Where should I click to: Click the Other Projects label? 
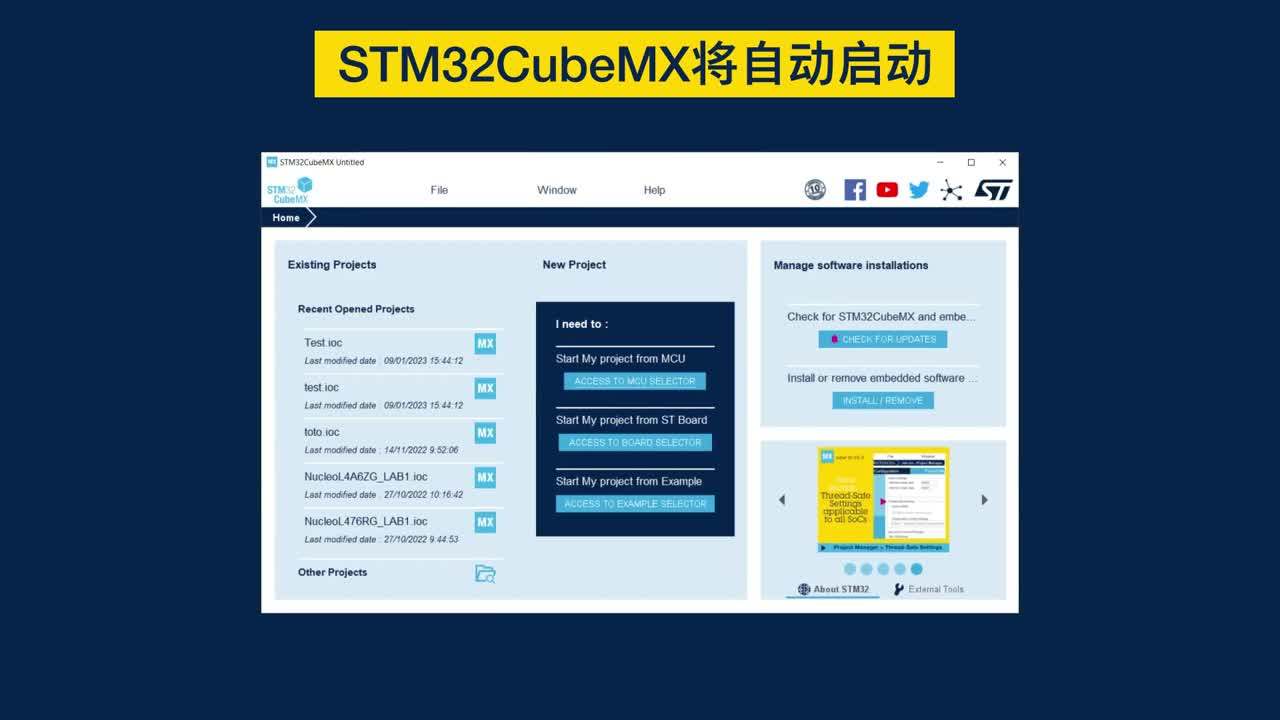click(x=332, y=572)
